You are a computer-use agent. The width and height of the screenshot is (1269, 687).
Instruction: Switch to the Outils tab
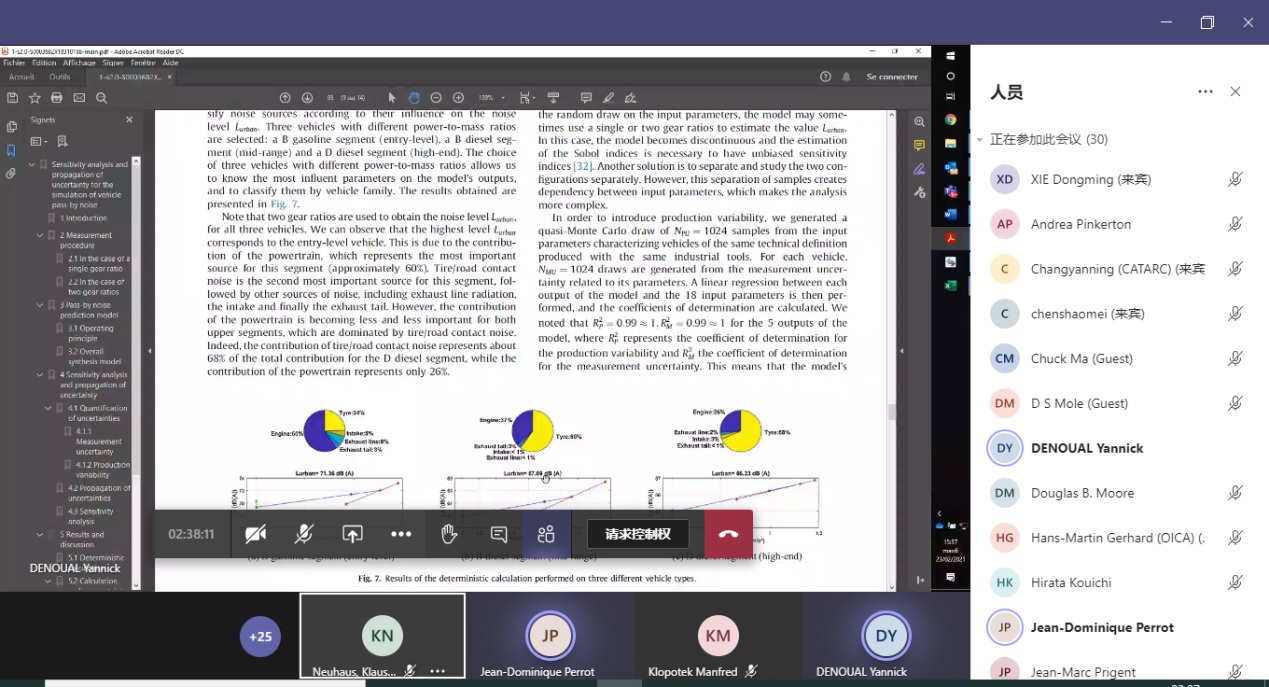coord(60,77)
